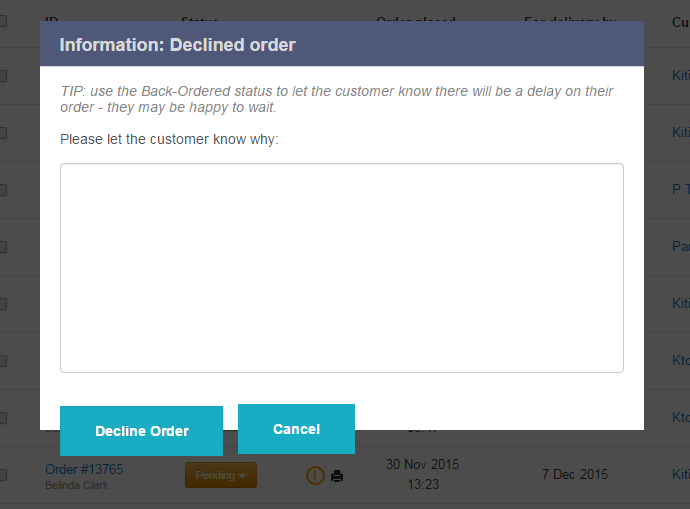This screenshot has width=690, height=509.
Task: Click the Belinda Clark customer name
Action: click(x=76, y=485)
